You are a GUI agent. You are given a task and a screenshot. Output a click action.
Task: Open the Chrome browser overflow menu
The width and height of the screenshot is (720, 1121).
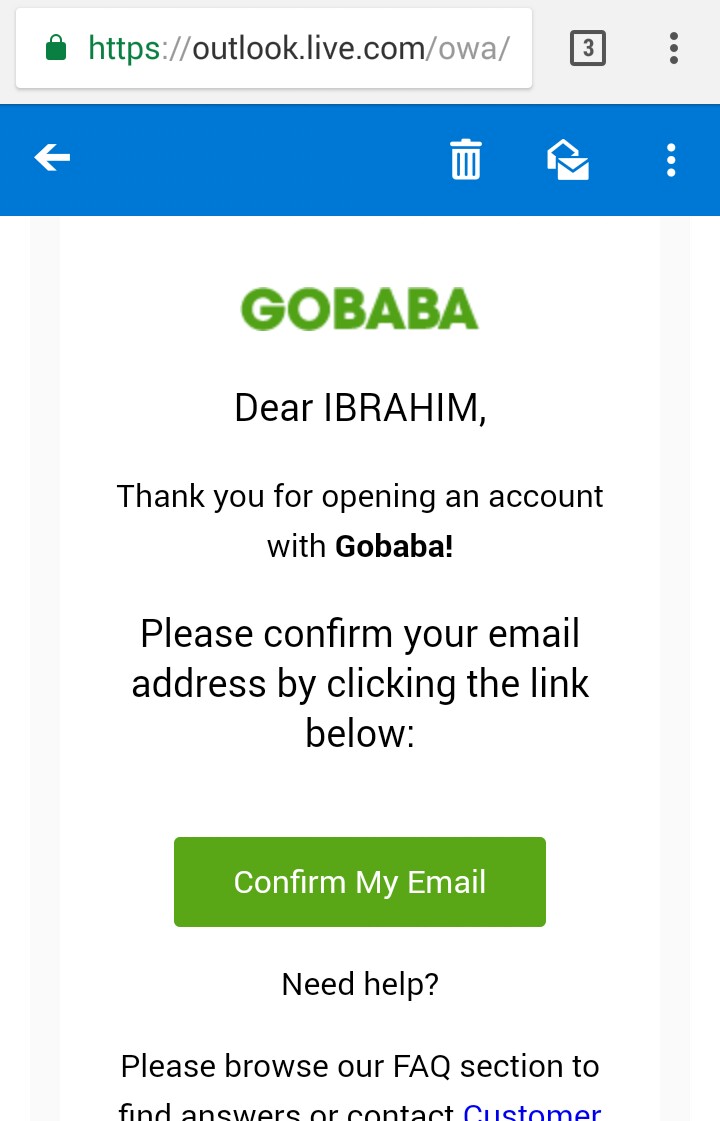[674, 48]
